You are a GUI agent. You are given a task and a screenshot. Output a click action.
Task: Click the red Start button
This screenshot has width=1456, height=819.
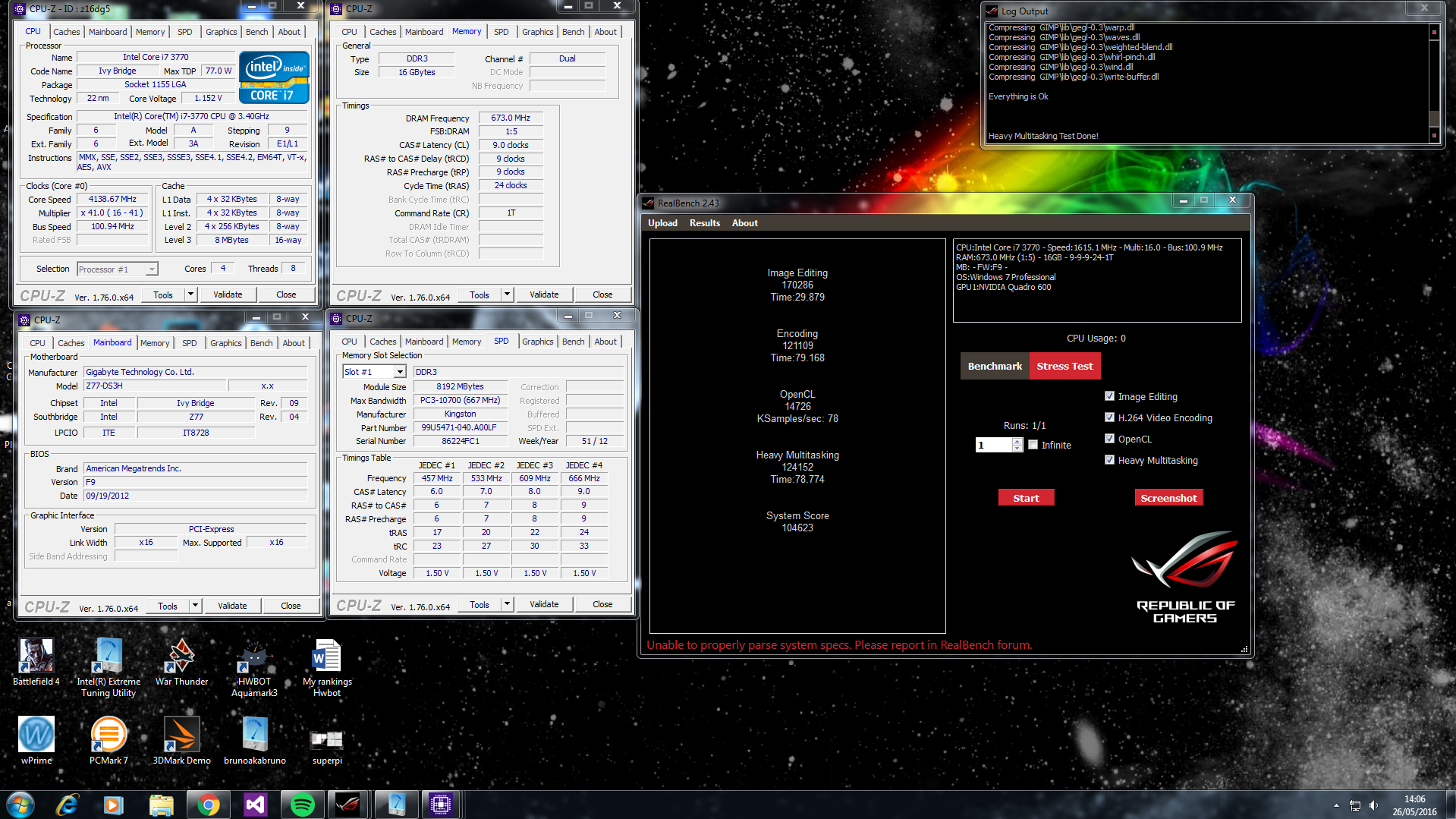pos(1026,498)
